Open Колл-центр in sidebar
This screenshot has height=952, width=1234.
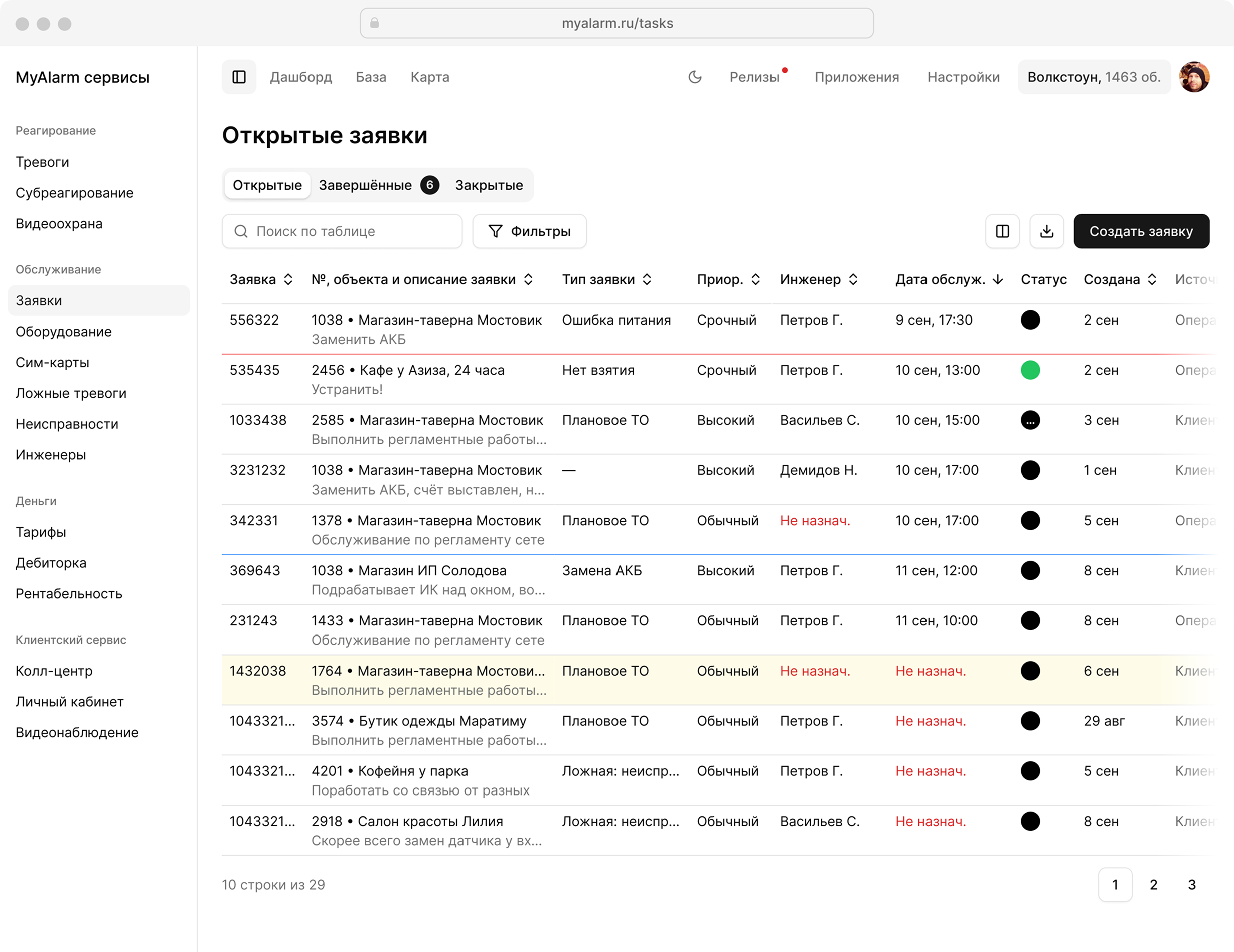[54, 671]
